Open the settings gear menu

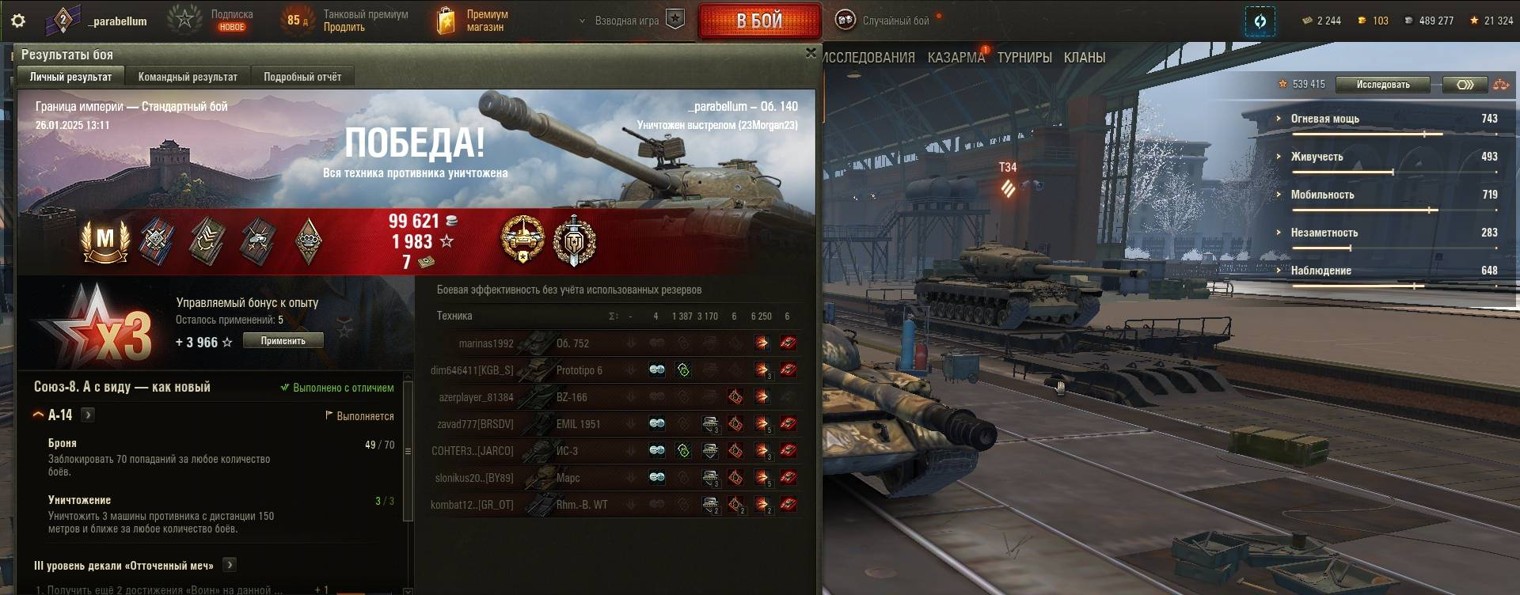point(17,21)
